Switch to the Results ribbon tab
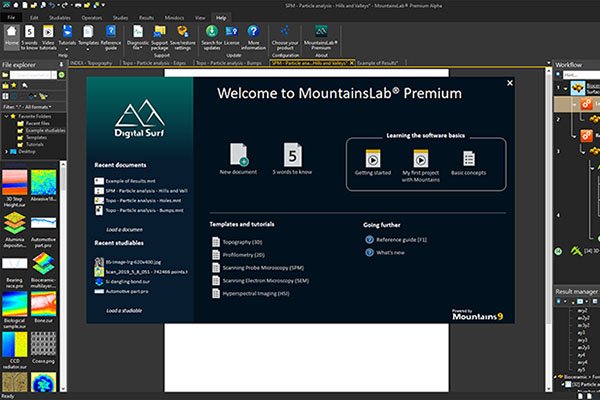The height and width of the screenshot is (400, 600). click(146, 18)
